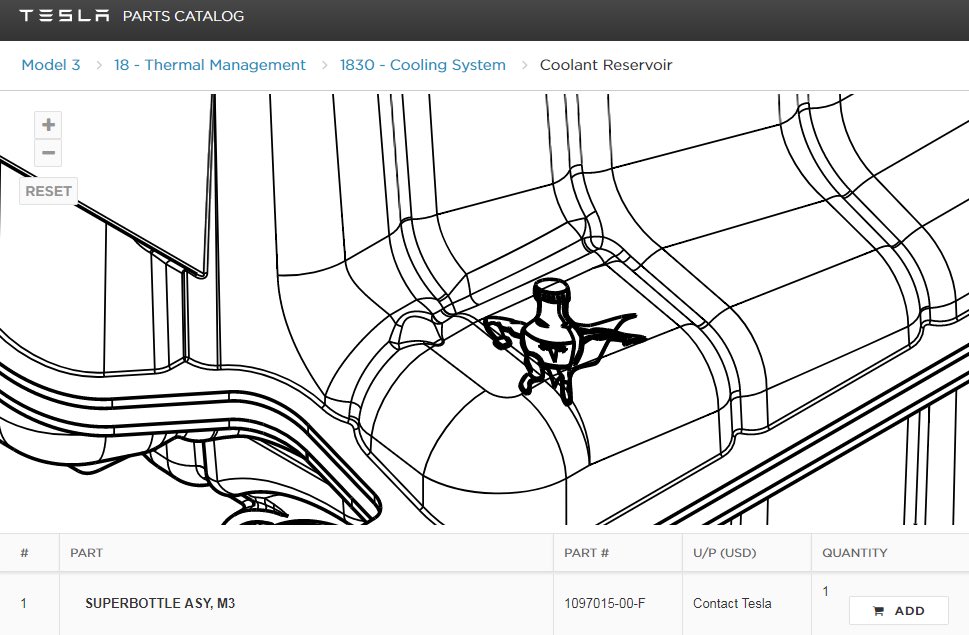Select the Coolant Reservoir breadcrumb text
The image size is (969, 635).
pyautogui.click(x=606, y=65)
